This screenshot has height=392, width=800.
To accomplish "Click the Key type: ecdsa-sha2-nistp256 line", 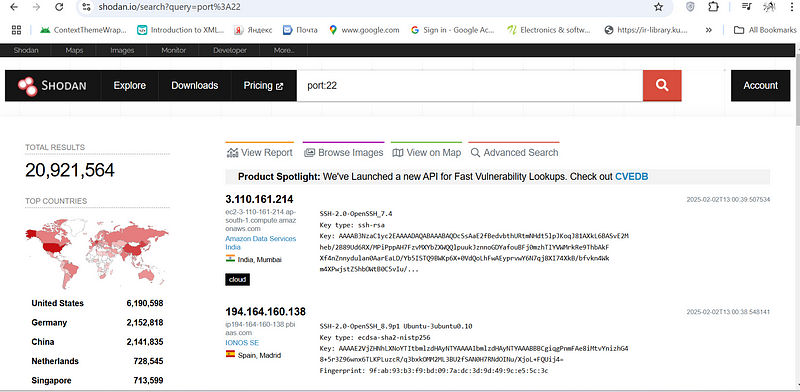I will click(375, 337).
